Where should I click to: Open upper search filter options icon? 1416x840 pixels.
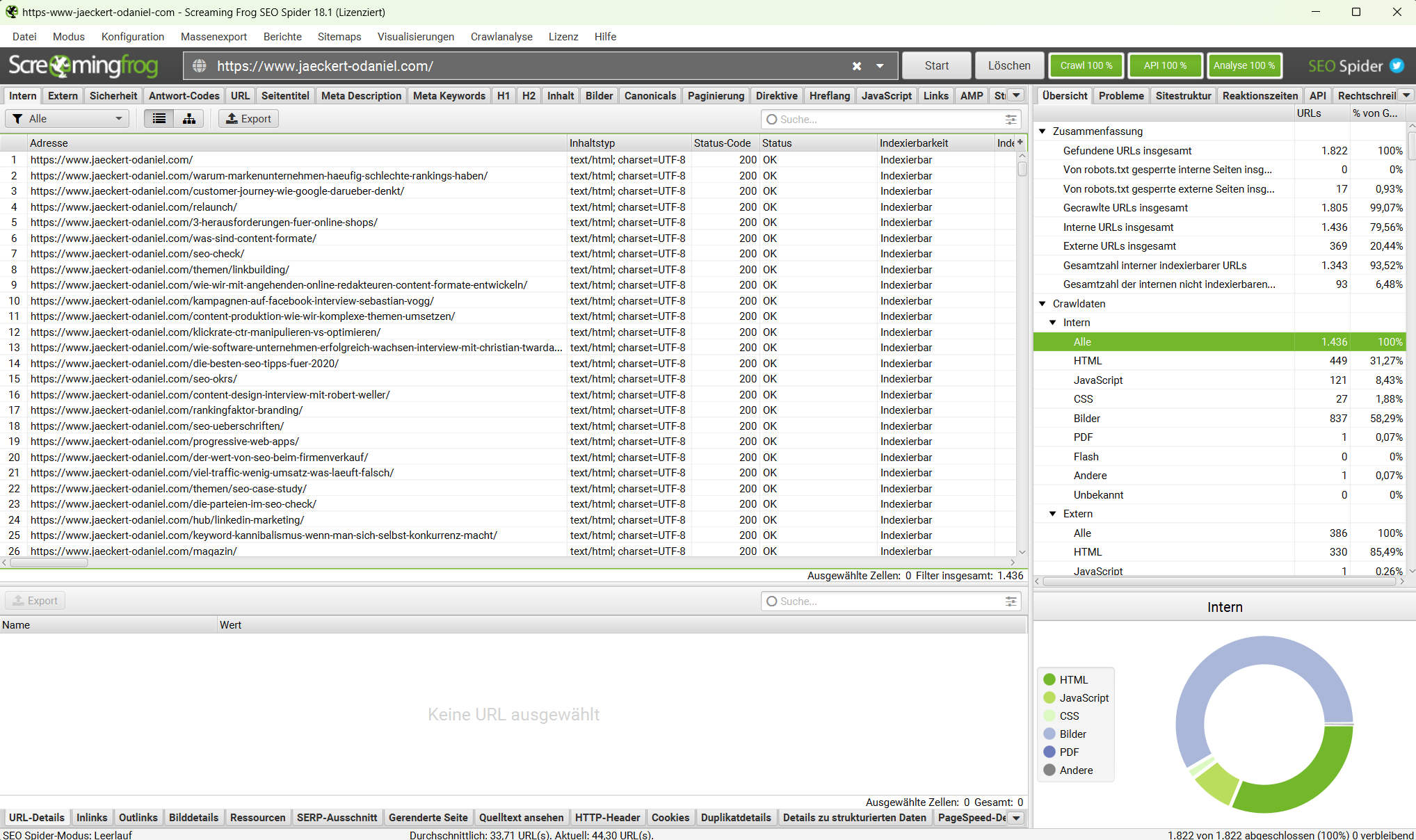pos(1011,120)
